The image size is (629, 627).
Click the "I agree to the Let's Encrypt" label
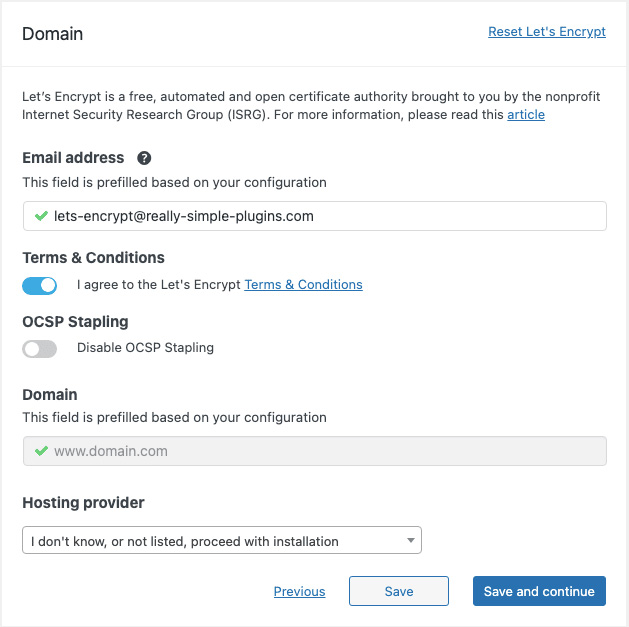pyautogui.click(x=158, y=285)
